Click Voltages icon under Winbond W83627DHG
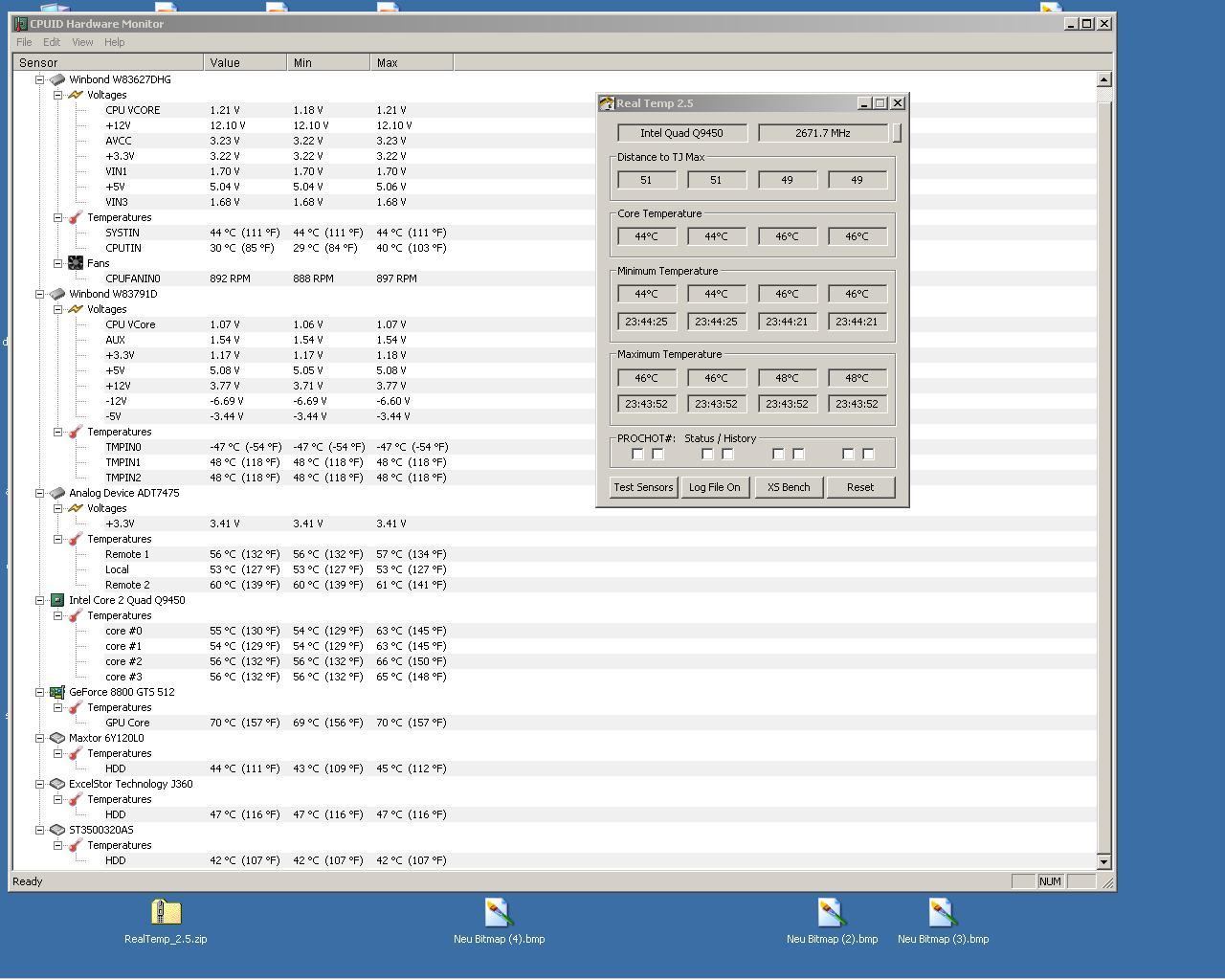The height and width of the screenshot is (980, 1225). [76, 95]
